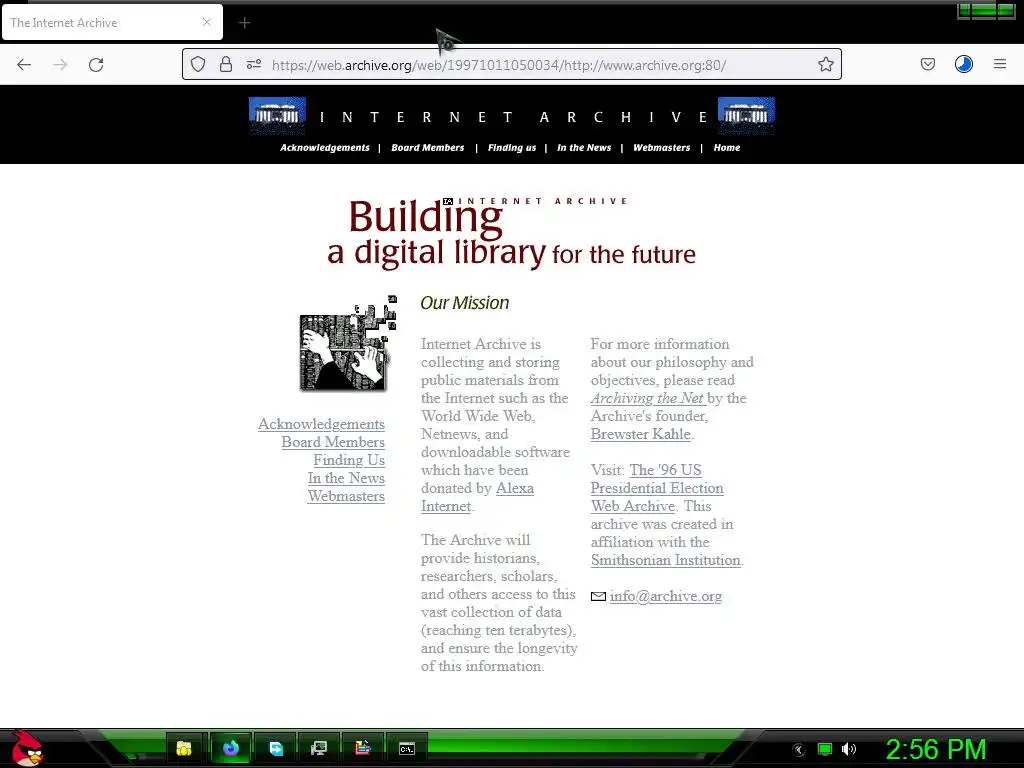1024x768 pixels.
Task: Close The Internet Archive tab
Action: click(207, 22)
